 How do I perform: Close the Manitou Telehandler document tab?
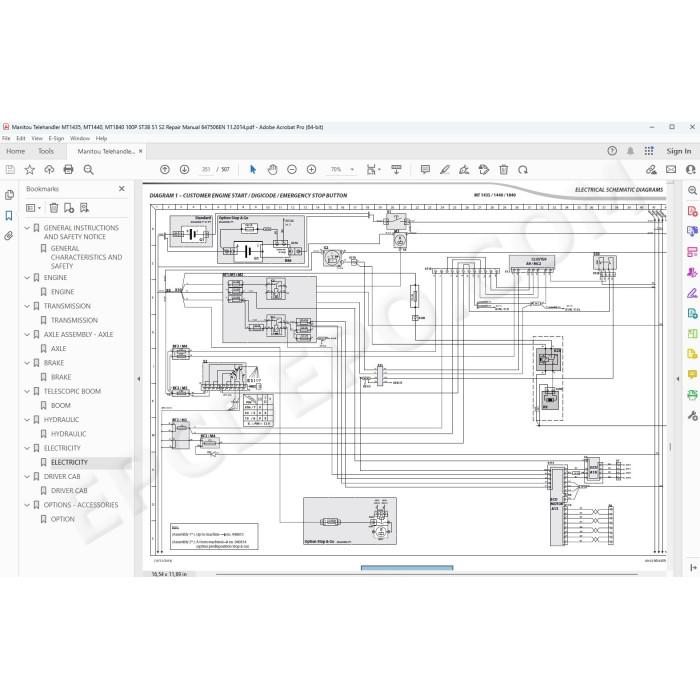coord(141,151)
